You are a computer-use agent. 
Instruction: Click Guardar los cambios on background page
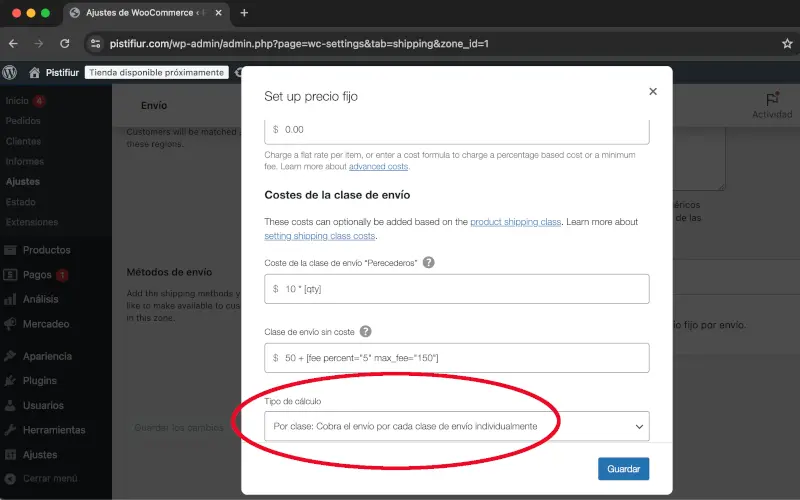tap(179, 428)
